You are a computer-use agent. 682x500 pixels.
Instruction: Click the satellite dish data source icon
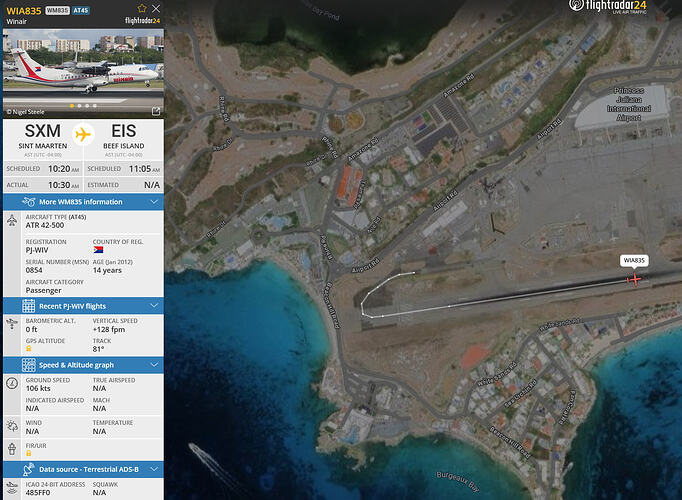coord(29,470)
